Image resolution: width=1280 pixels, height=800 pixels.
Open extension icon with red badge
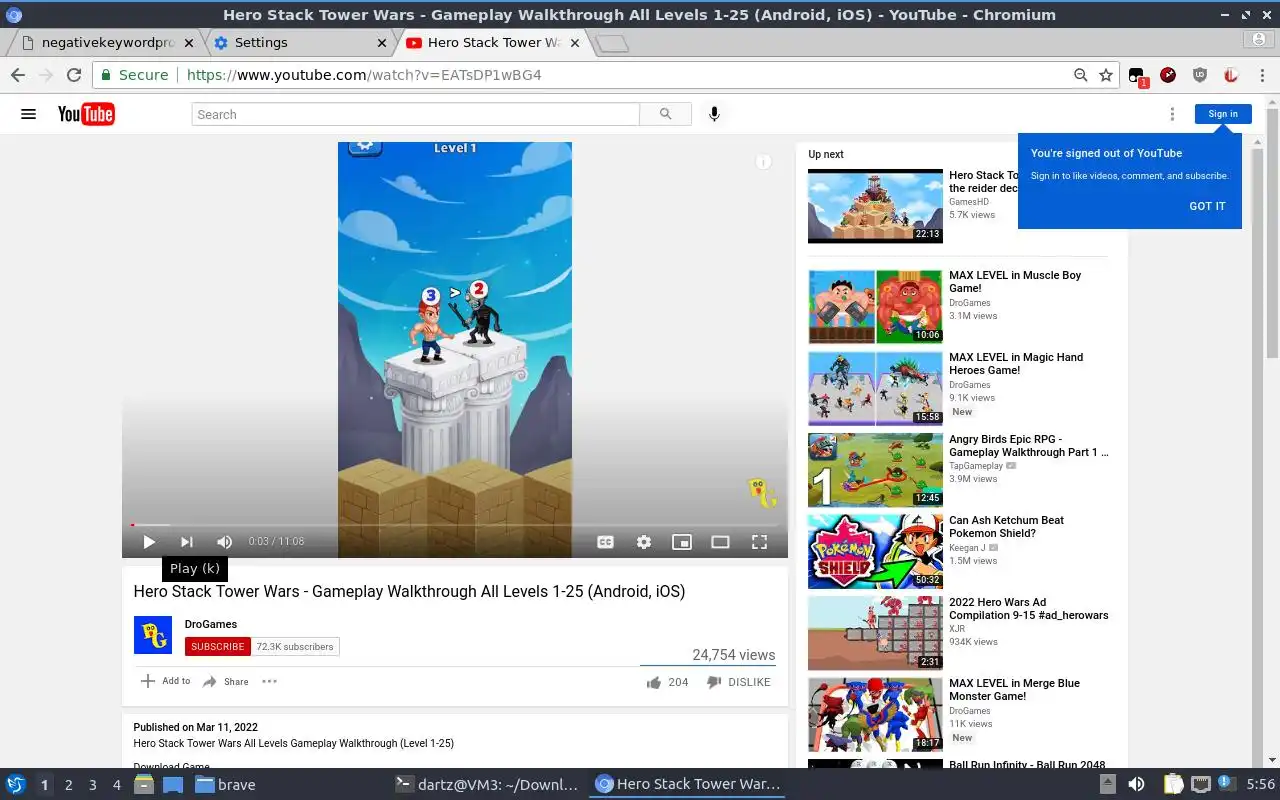(x=1137, y=76)
